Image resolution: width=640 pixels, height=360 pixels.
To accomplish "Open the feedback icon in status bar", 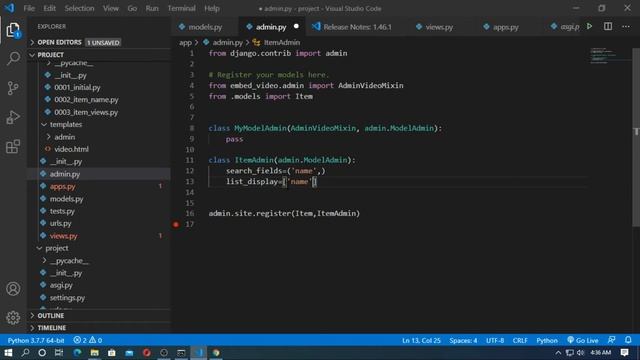I will [x=611, y=340].
